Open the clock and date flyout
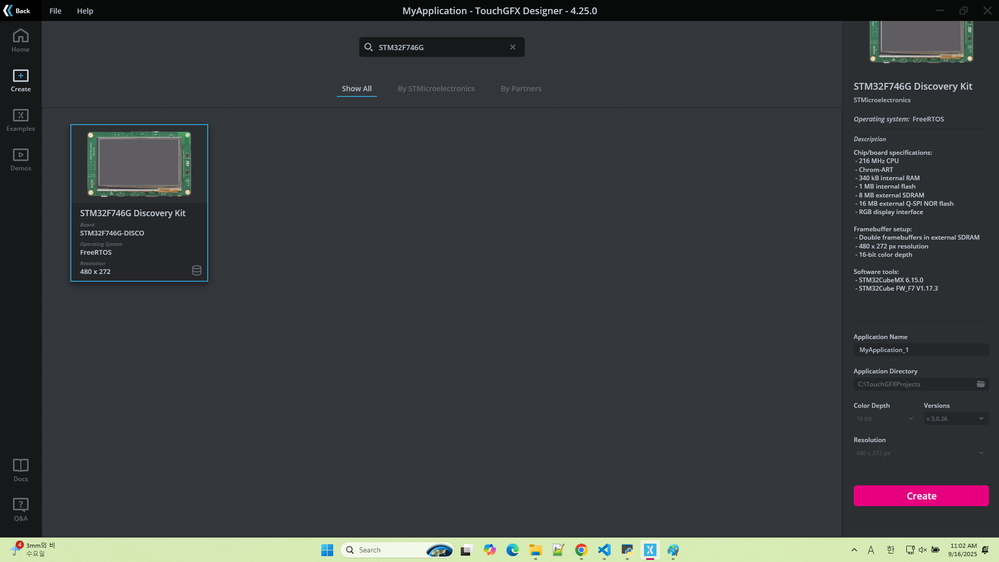This screenshot has width=999, height=562. (x=963, y=550)
